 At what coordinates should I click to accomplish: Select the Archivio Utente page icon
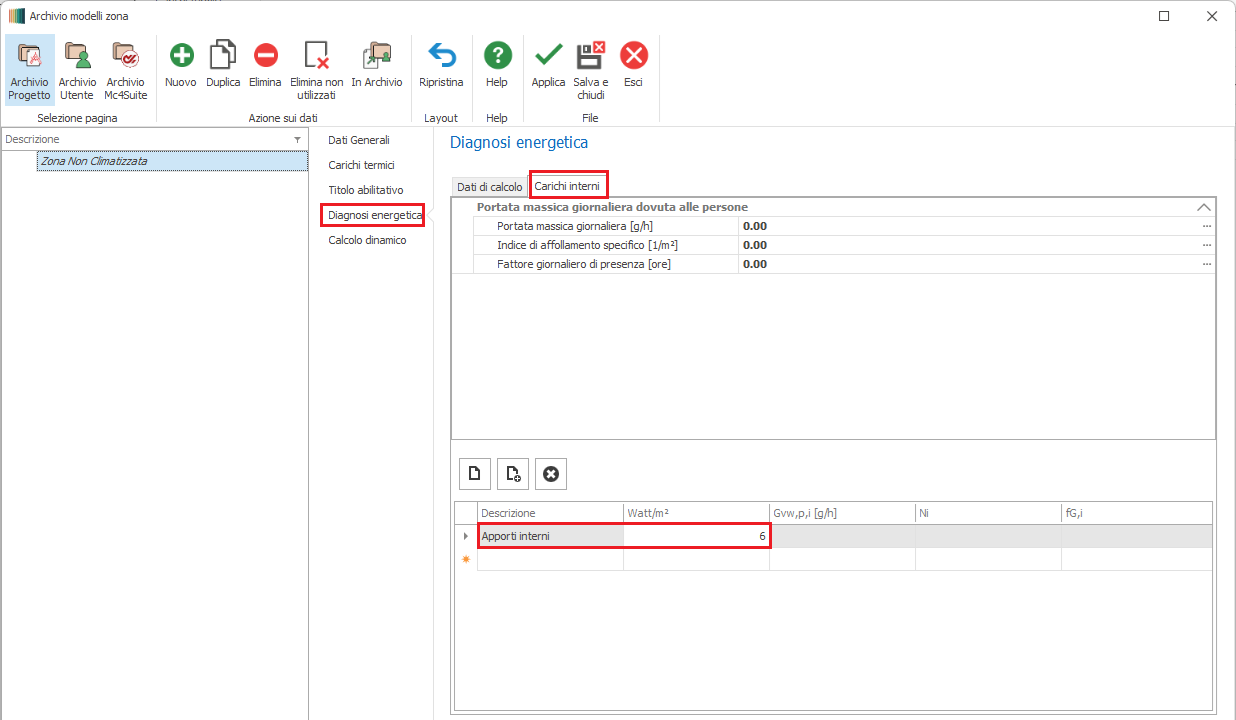[x=77, y=68]
